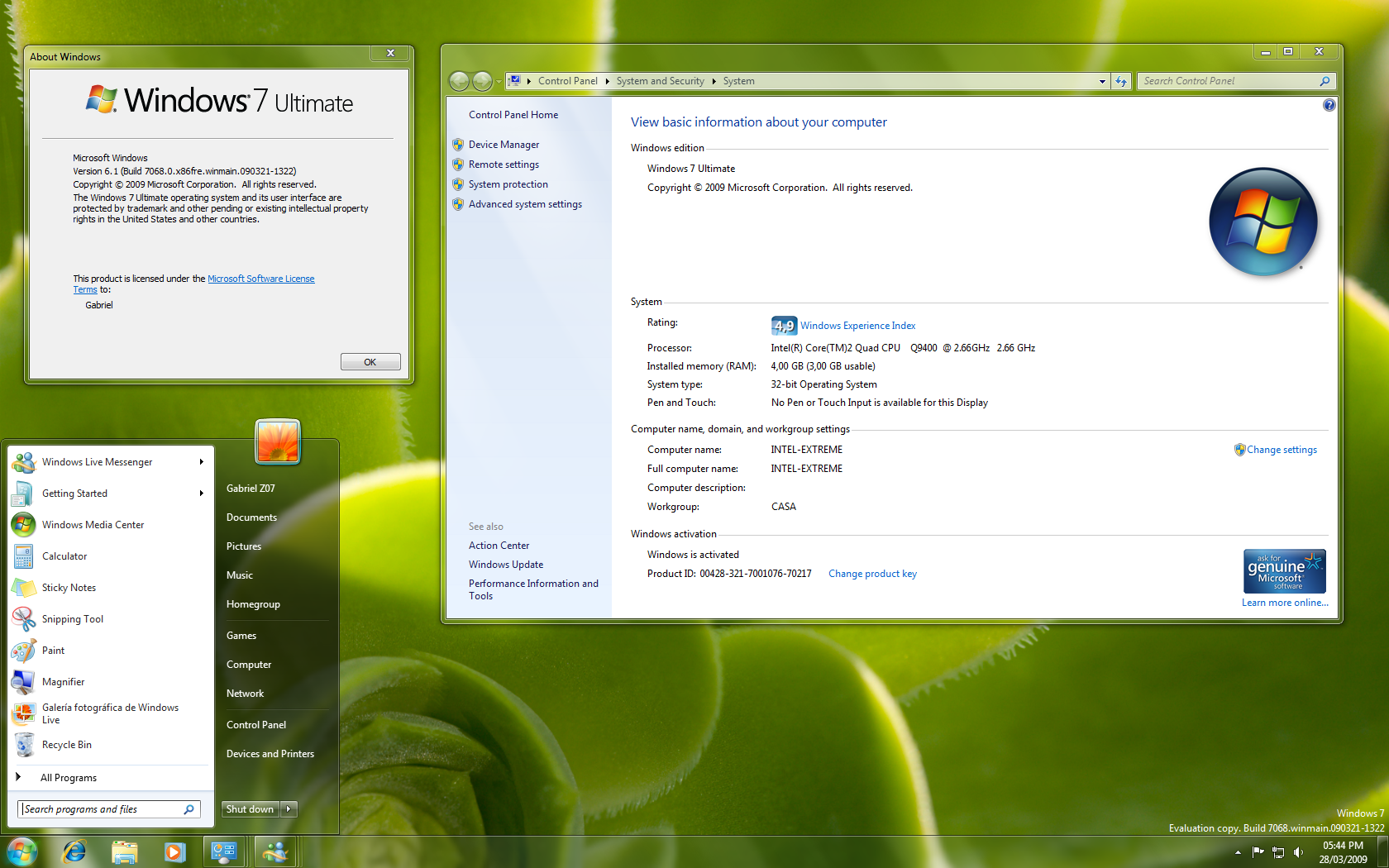Viewport: 1389px width, 868px height.
Task: Open Homegroup from Start menu
Action: click(x=253, y=604)
